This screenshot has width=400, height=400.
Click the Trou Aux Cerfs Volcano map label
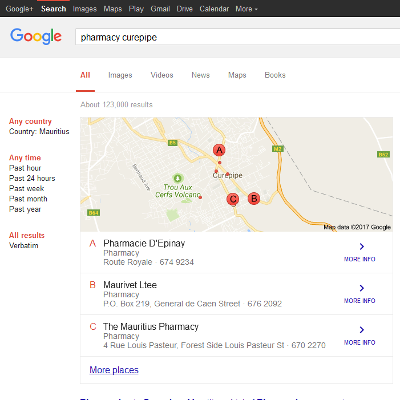(178, 191)
